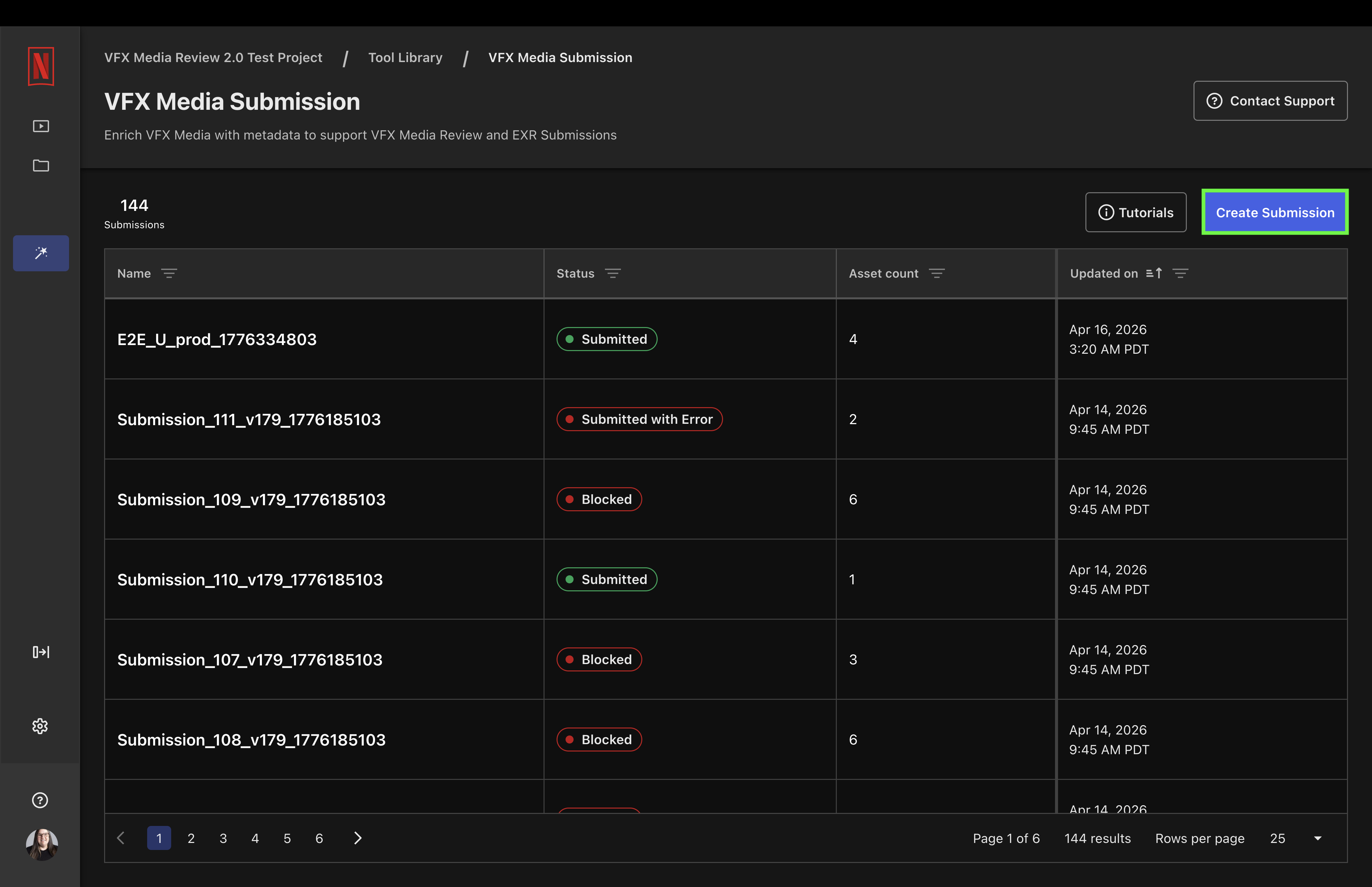The width and height of the screenshot is (1372, 887).
Task: Filter the Status column
Action: coord(613,274)
